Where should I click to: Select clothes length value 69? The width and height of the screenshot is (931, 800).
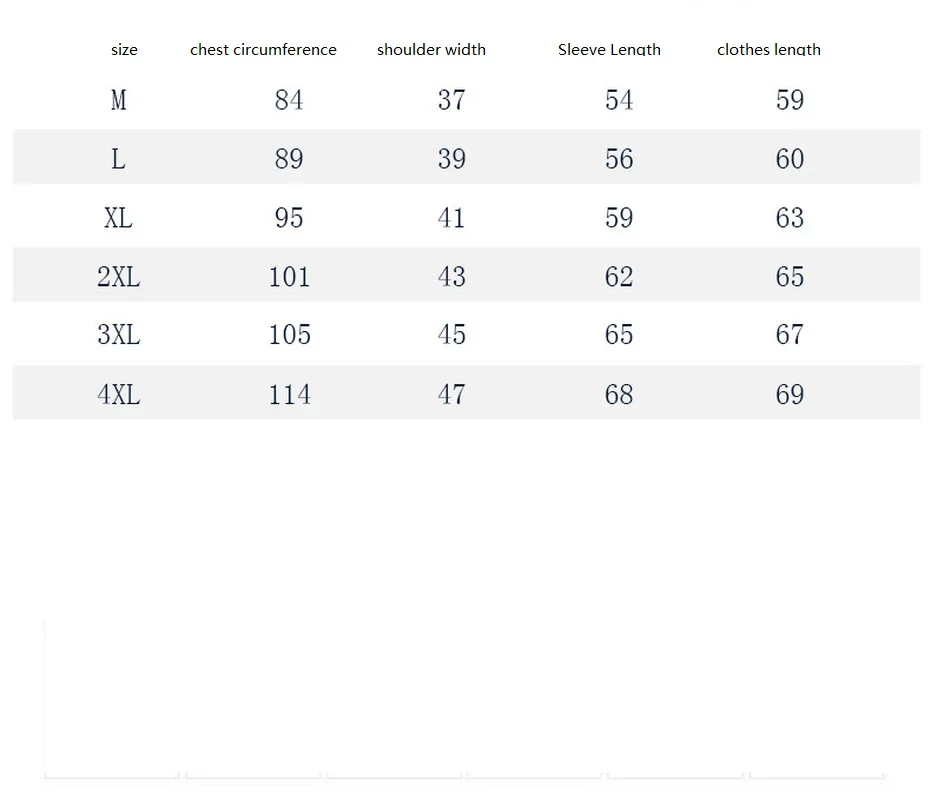coord(790,394)
